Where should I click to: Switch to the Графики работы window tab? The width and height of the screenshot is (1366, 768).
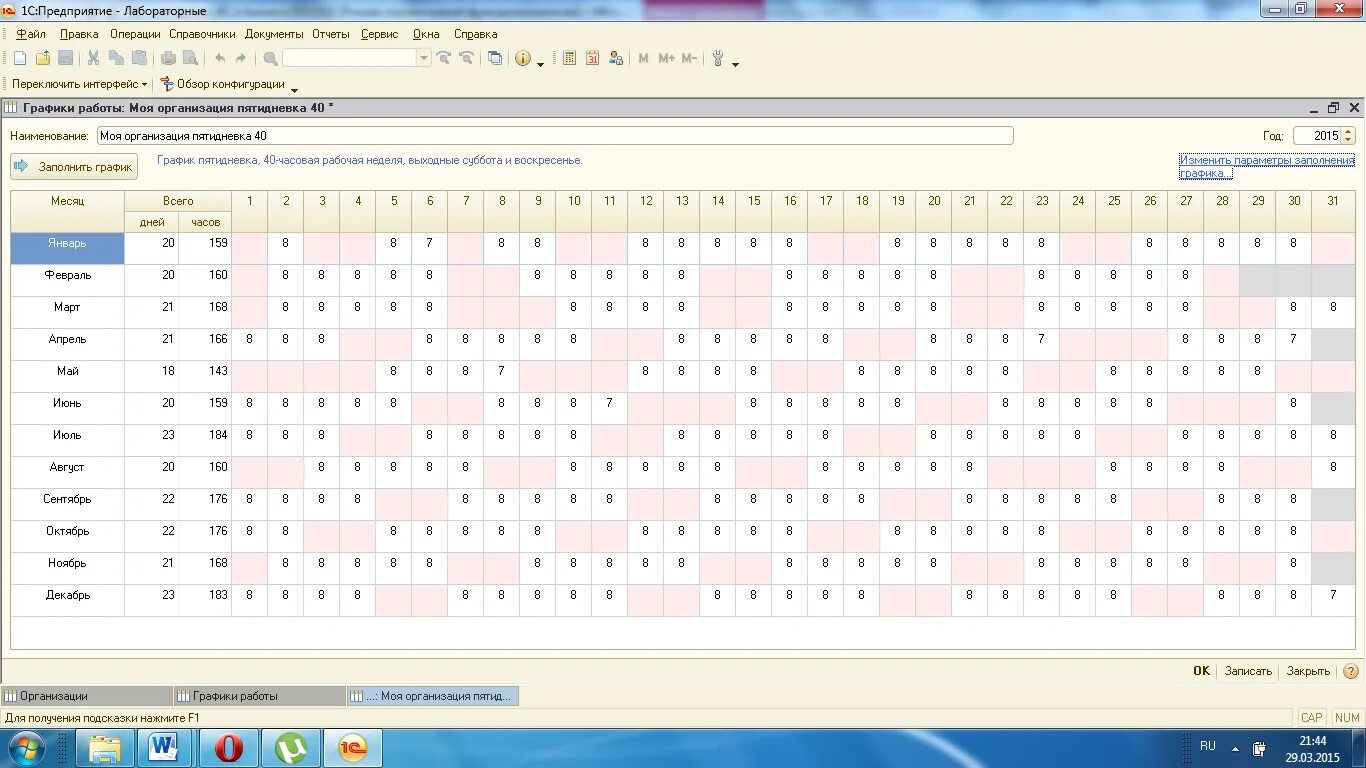click(260, 696)
